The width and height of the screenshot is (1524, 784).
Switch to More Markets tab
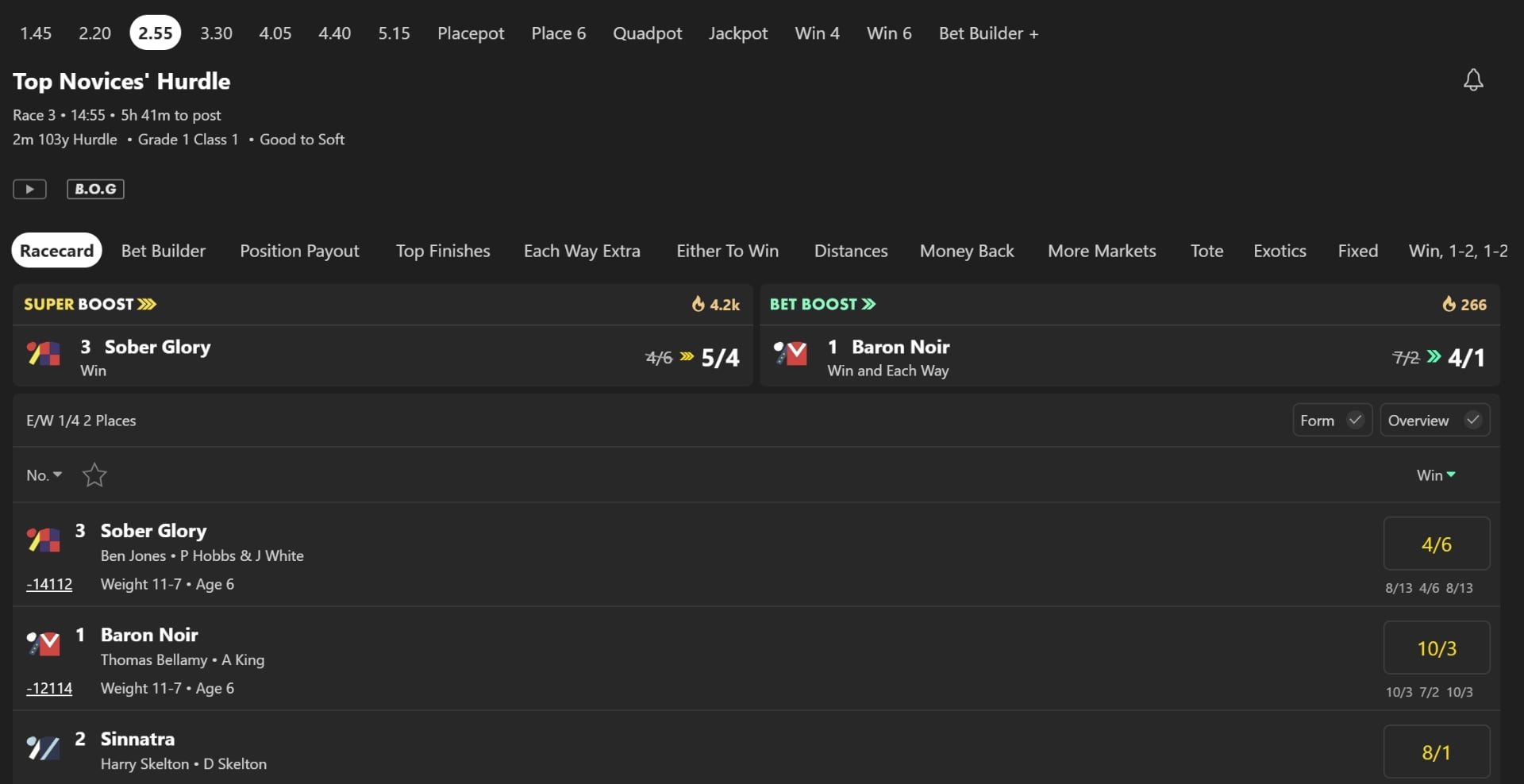click(x=1102, y=251)
